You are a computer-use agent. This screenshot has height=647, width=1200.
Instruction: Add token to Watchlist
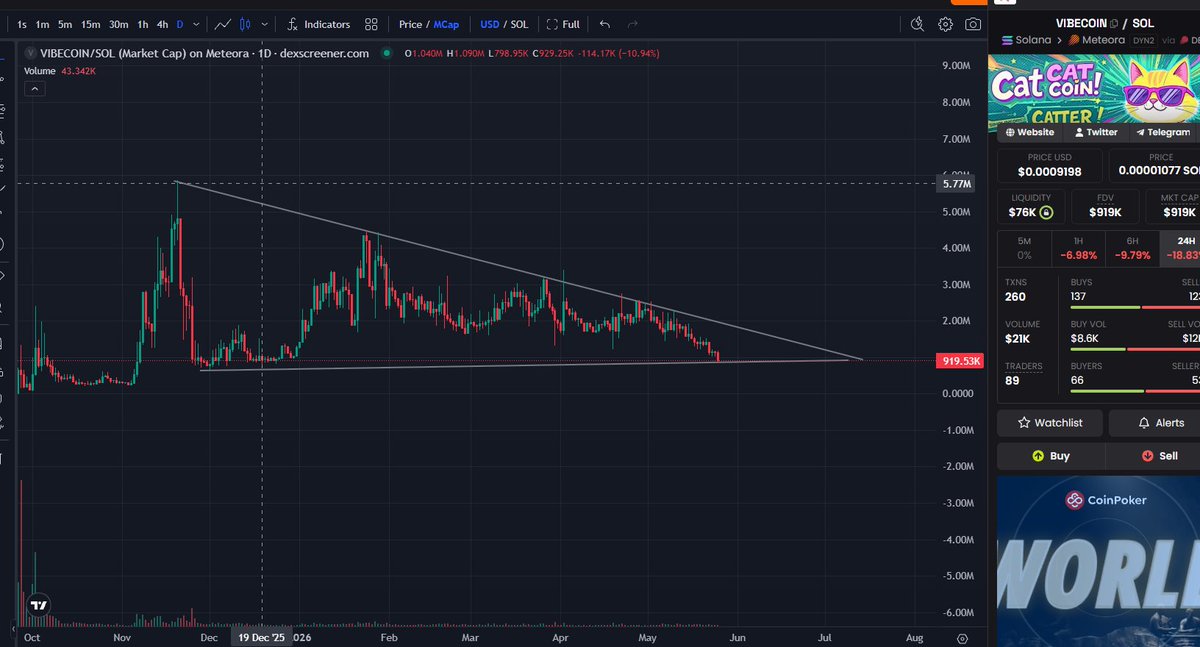tap(1050, 423)
